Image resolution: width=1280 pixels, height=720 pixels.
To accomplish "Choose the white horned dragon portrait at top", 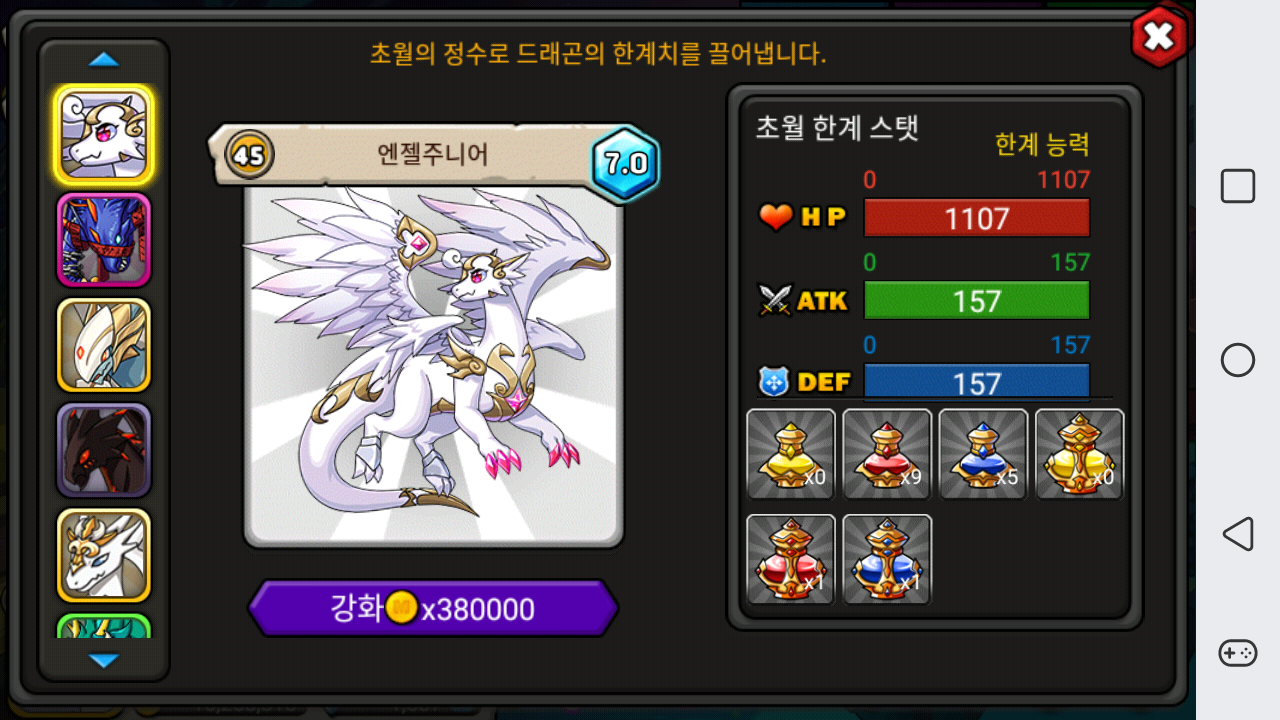I will (104, 135).
